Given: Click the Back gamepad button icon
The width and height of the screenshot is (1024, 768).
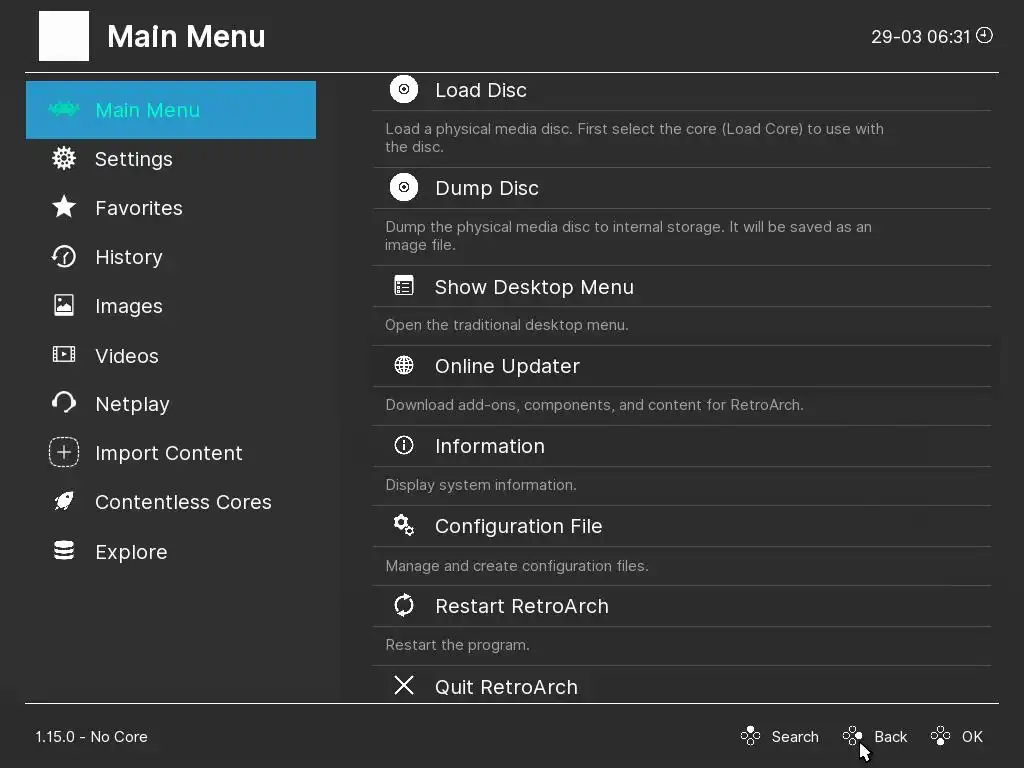Looking at the screenshot, I should (853, 736).
